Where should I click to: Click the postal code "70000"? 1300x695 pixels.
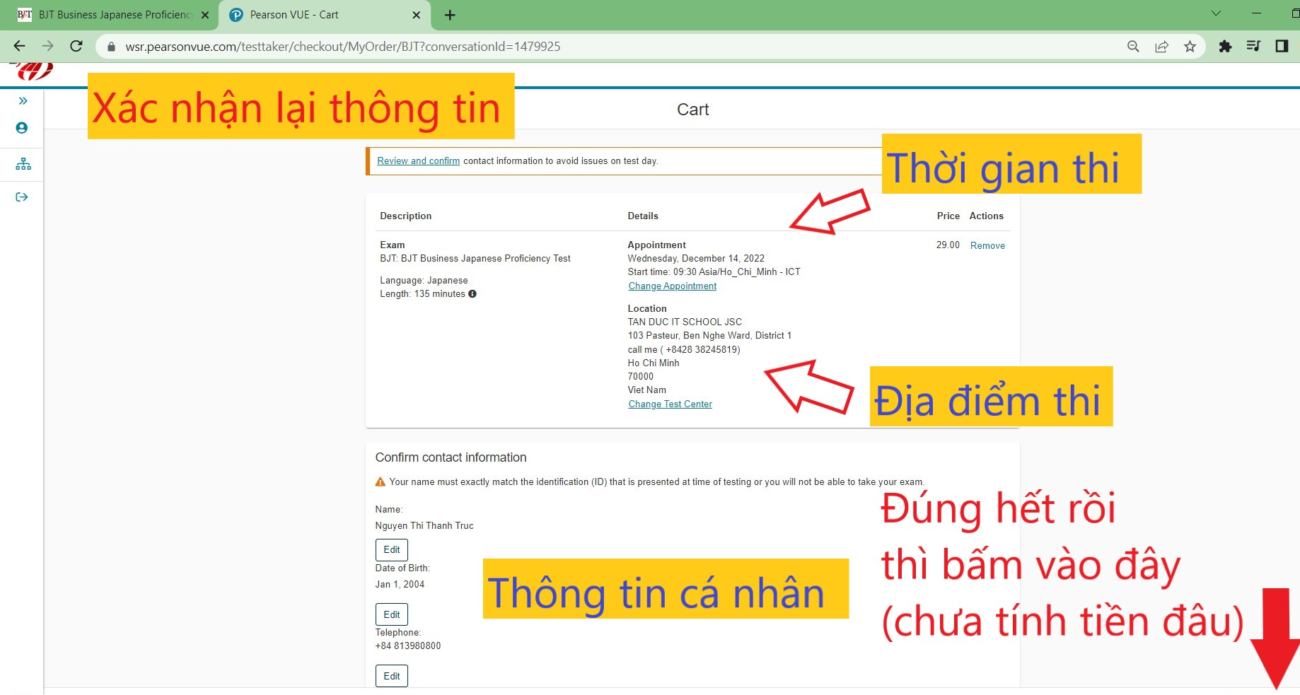click(641, 377)
